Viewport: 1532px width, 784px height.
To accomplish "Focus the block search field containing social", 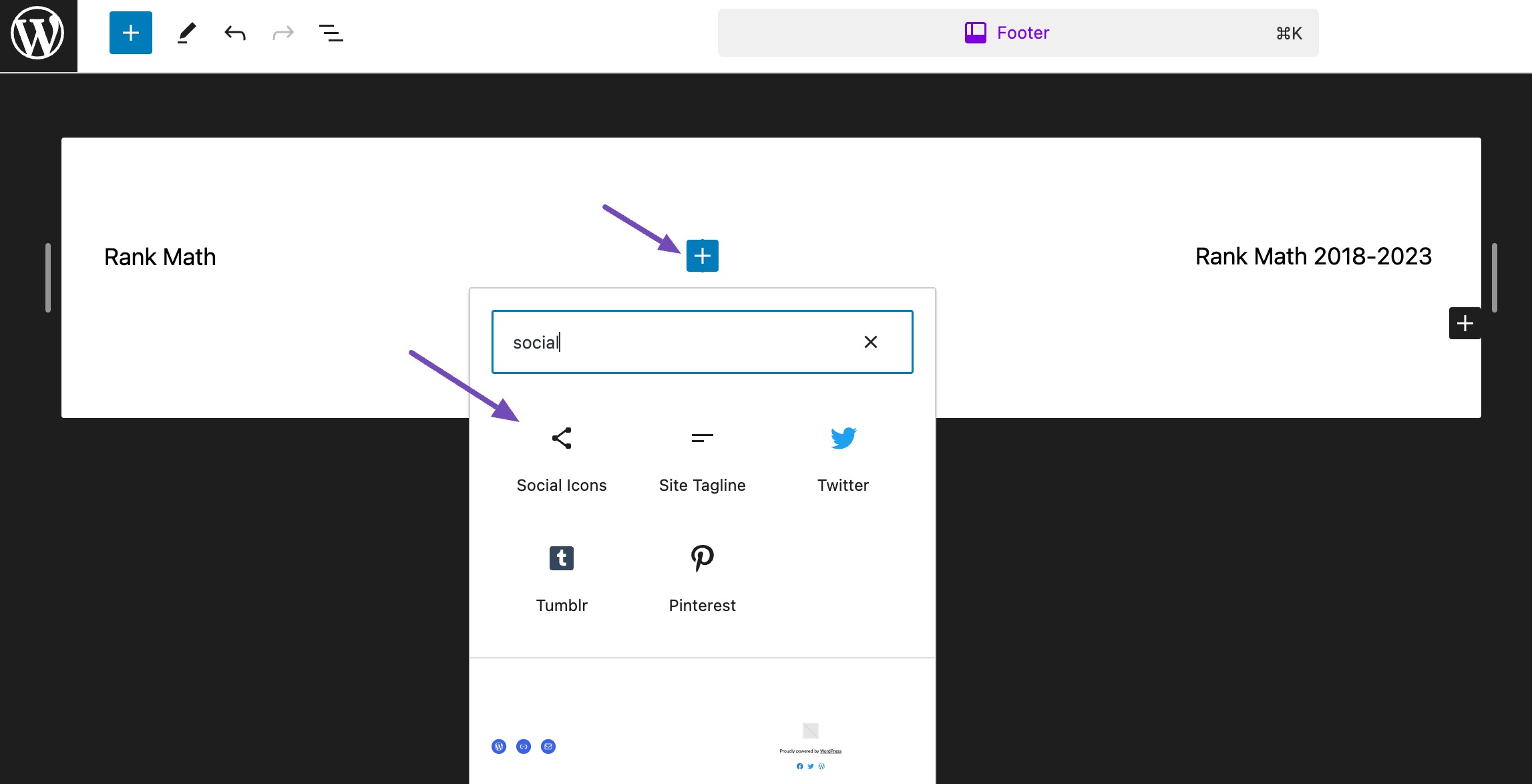I will (x=702, y=342).
